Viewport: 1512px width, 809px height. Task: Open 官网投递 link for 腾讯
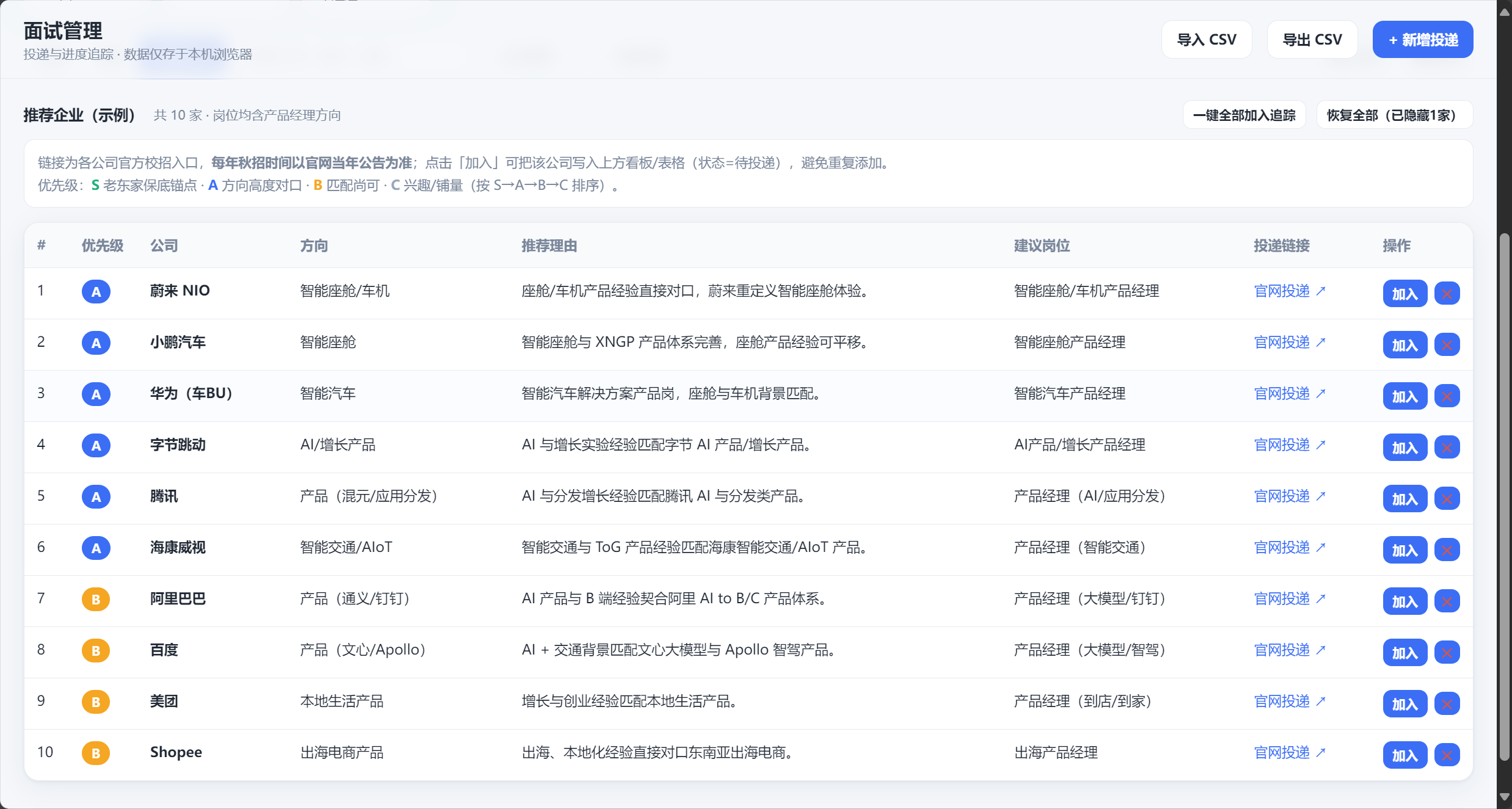coord(1289,496)
